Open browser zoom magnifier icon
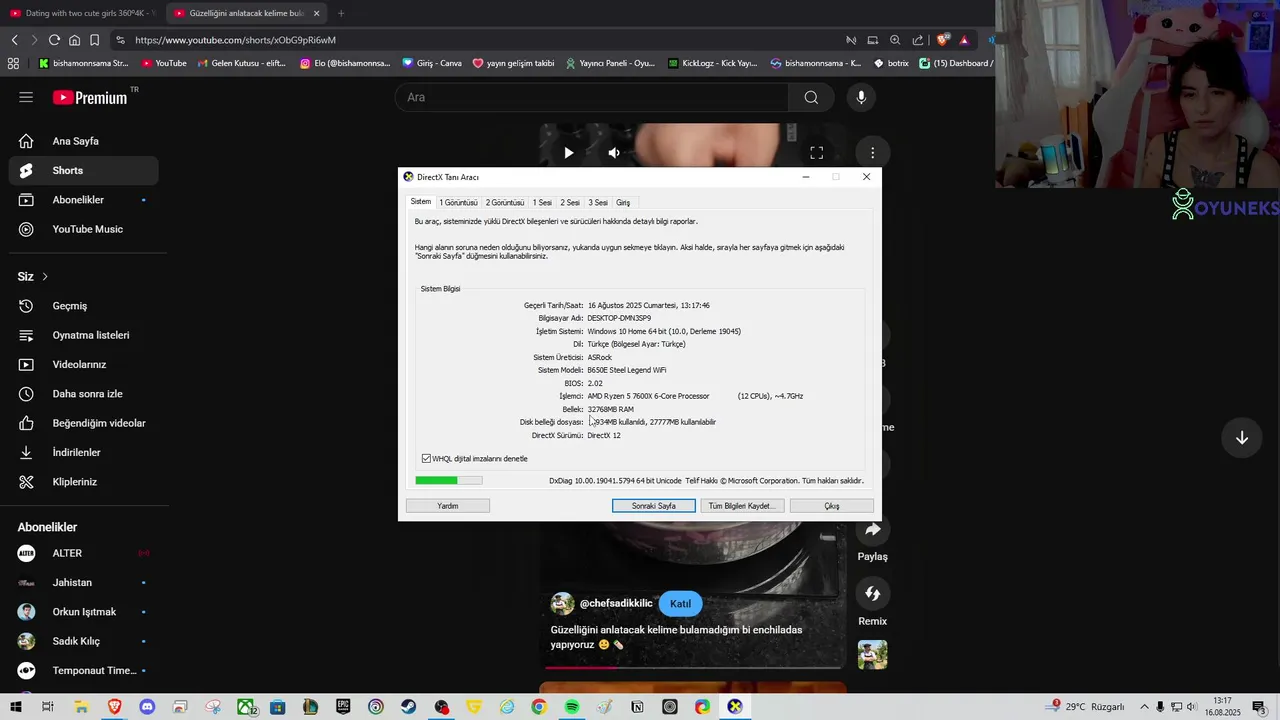The height and width of the screenshot is (720, 1280). (x=895, y=40)
